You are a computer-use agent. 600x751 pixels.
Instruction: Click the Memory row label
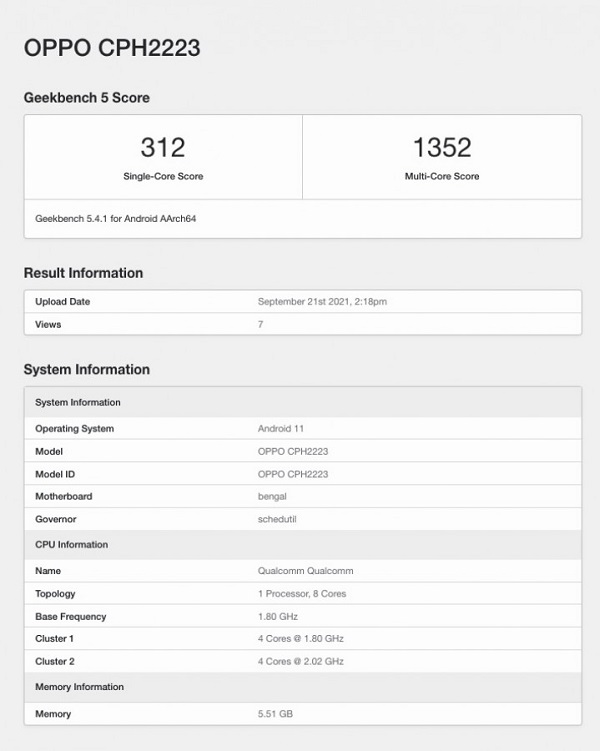(53, 714)
